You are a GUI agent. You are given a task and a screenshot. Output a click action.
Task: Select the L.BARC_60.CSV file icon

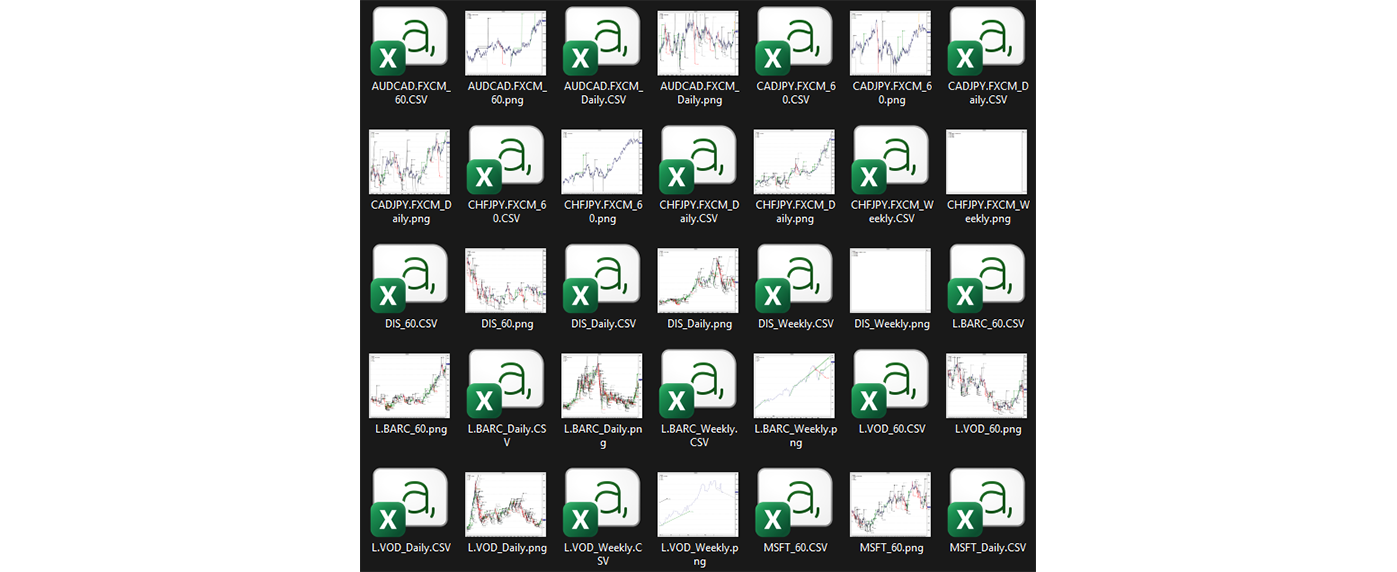tap(987, 280)
